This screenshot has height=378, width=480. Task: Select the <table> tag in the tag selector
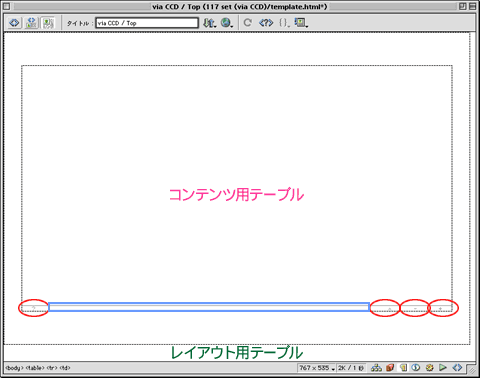[x=35, y=368]
